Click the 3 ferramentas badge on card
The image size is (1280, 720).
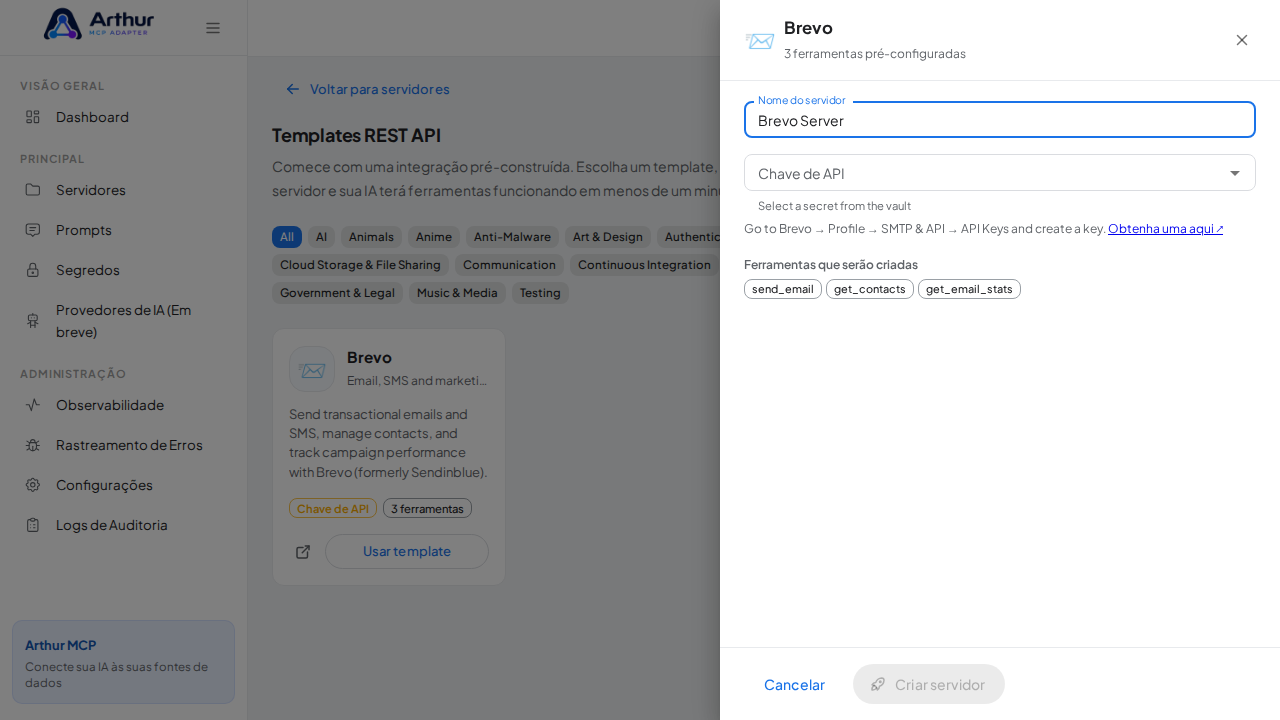427,508
